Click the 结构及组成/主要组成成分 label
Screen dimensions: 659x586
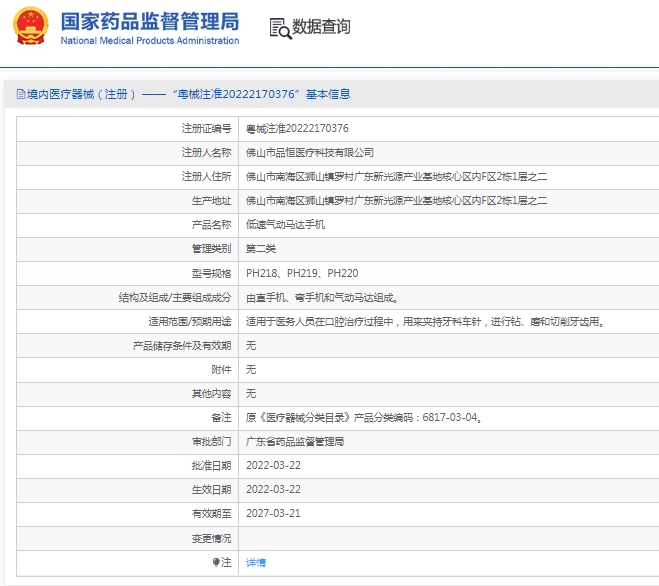click(175, 298)
